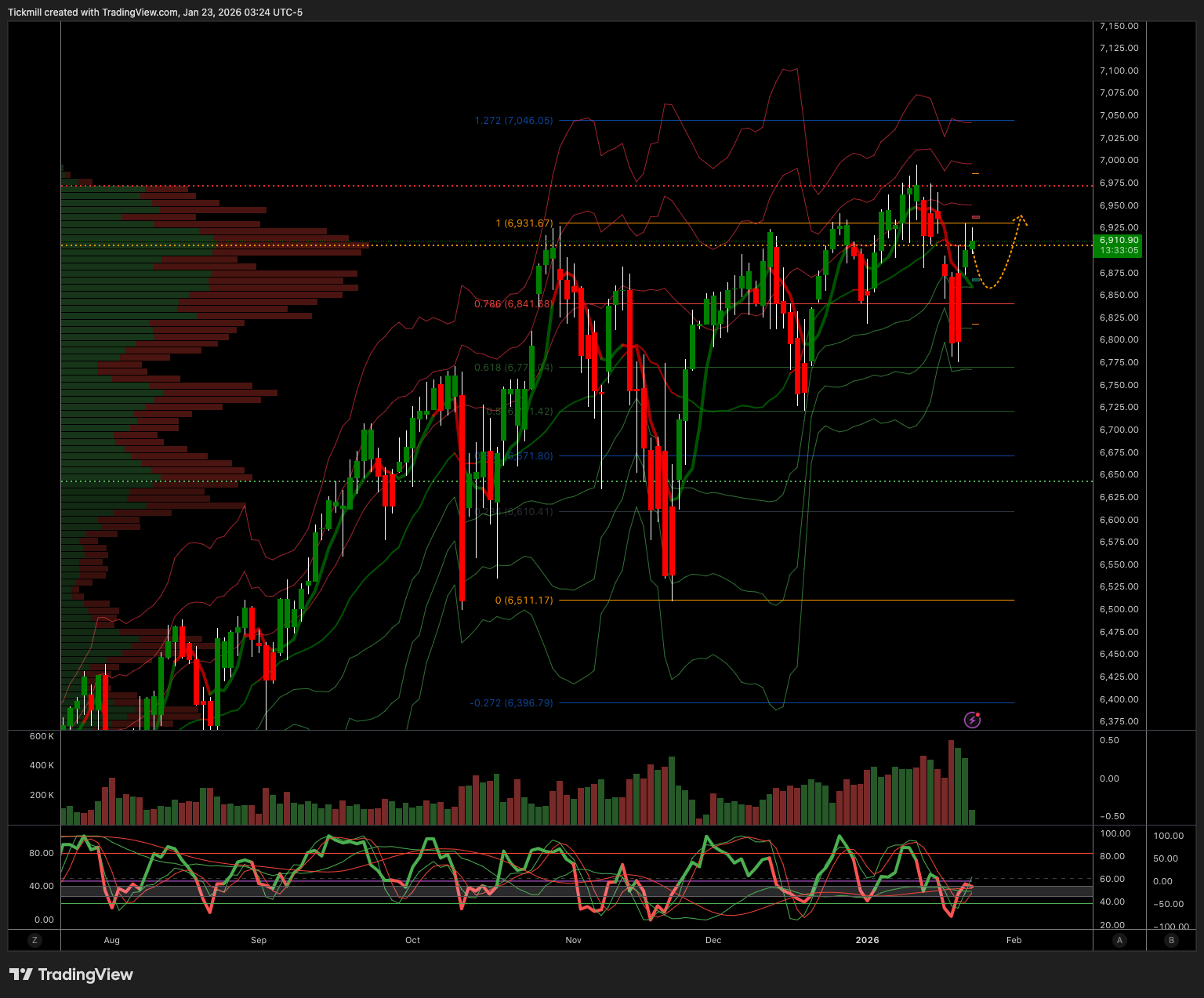Click the green 6,910.90 current price label
The width and height of the screenshot is (1204, 998).
tap(1119, 245)
